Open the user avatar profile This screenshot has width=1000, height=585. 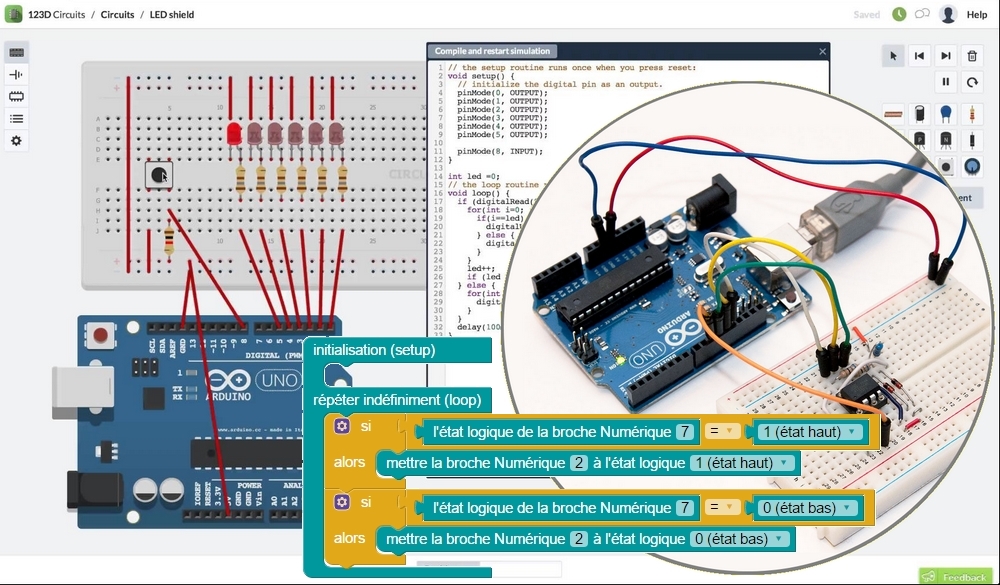(948, 14)
